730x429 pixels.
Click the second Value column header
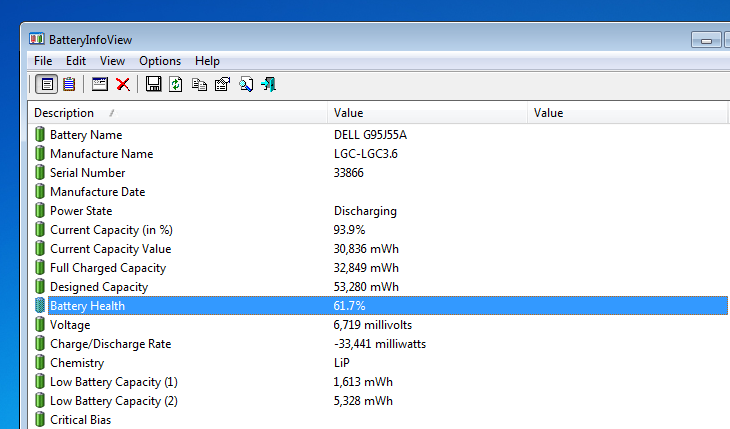point(628,113)
